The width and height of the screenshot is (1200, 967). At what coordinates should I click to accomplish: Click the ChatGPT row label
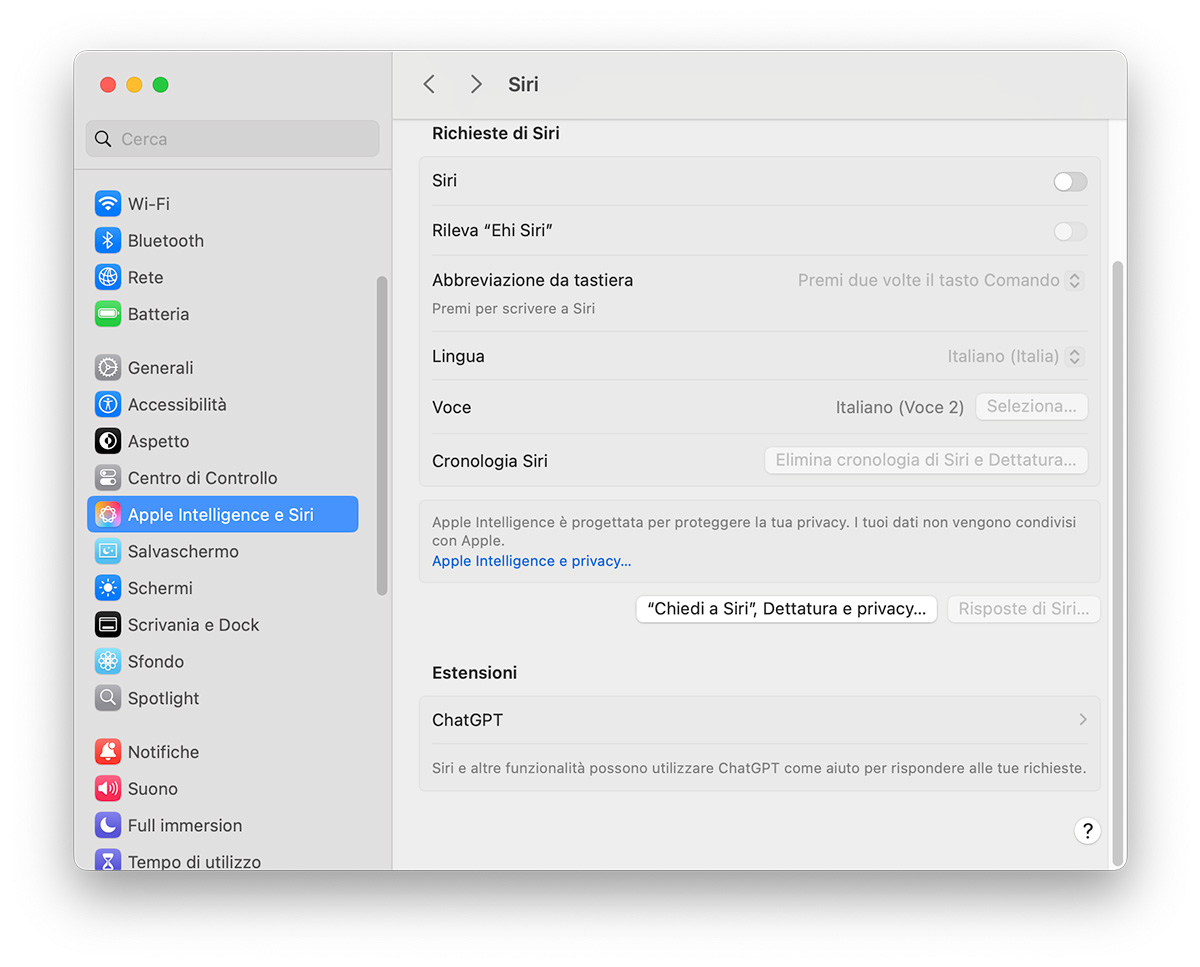click(467, 720)
